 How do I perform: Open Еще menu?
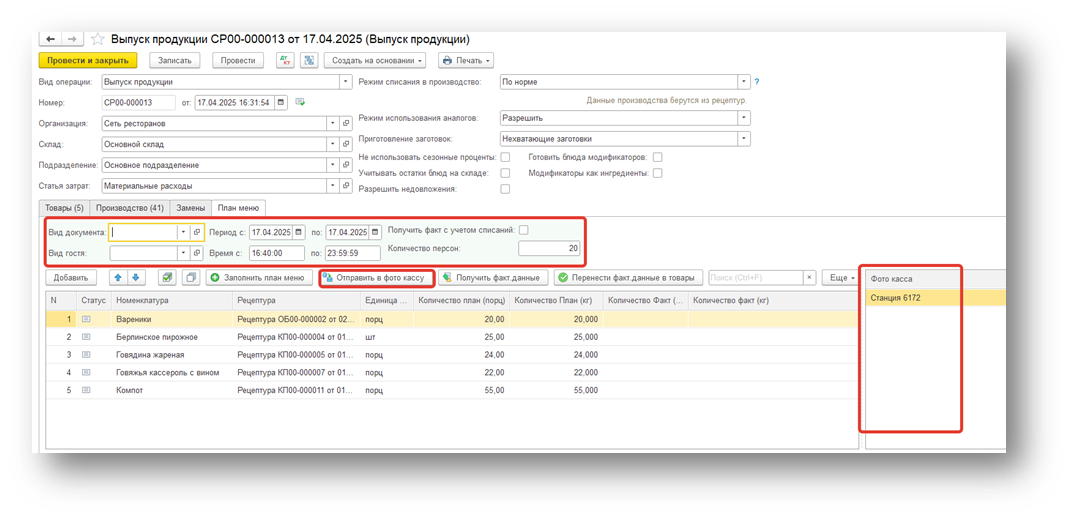tap(840, 277)
